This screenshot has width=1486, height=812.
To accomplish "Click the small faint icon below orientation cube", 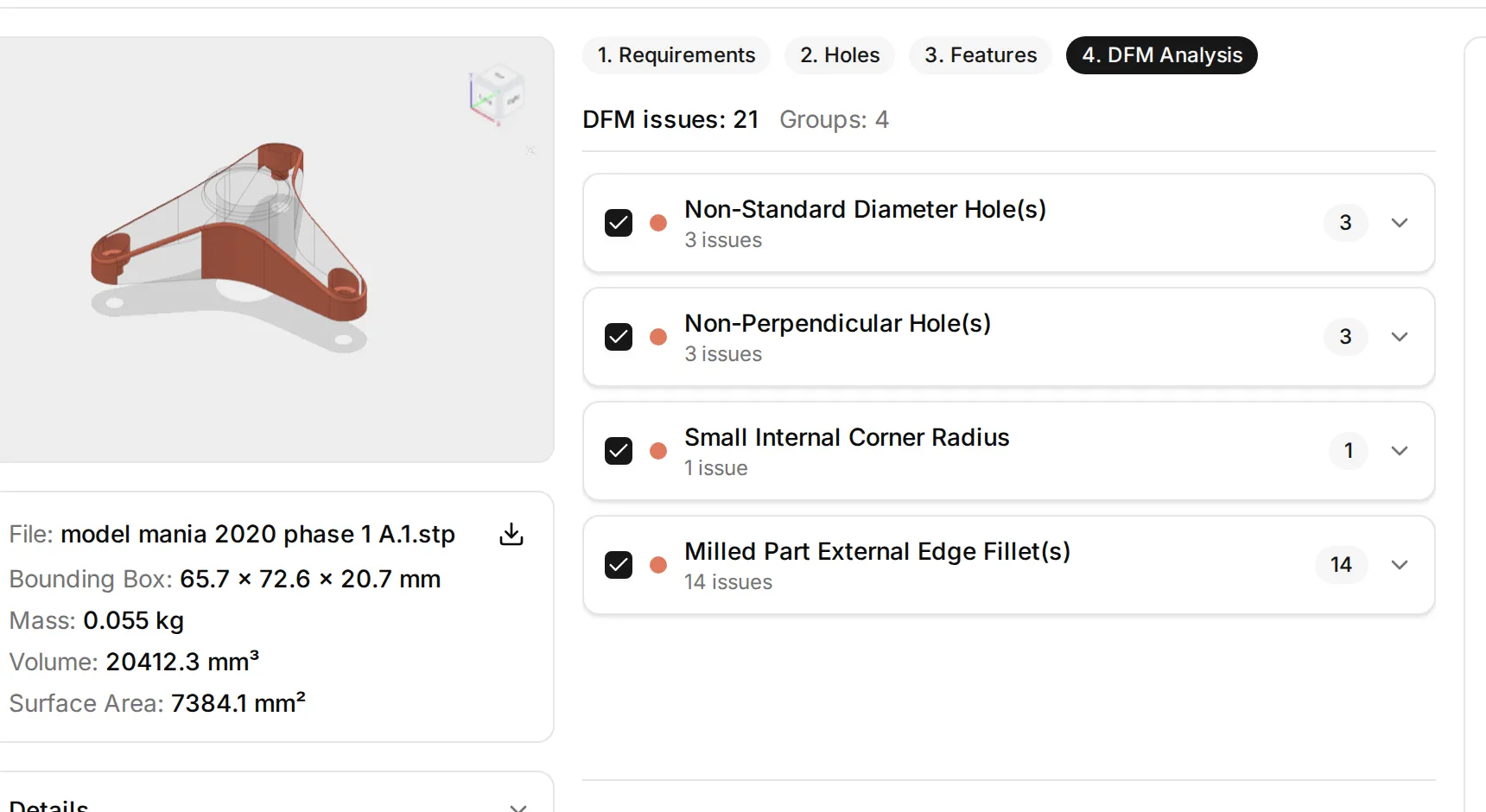I will coord(530,150).
